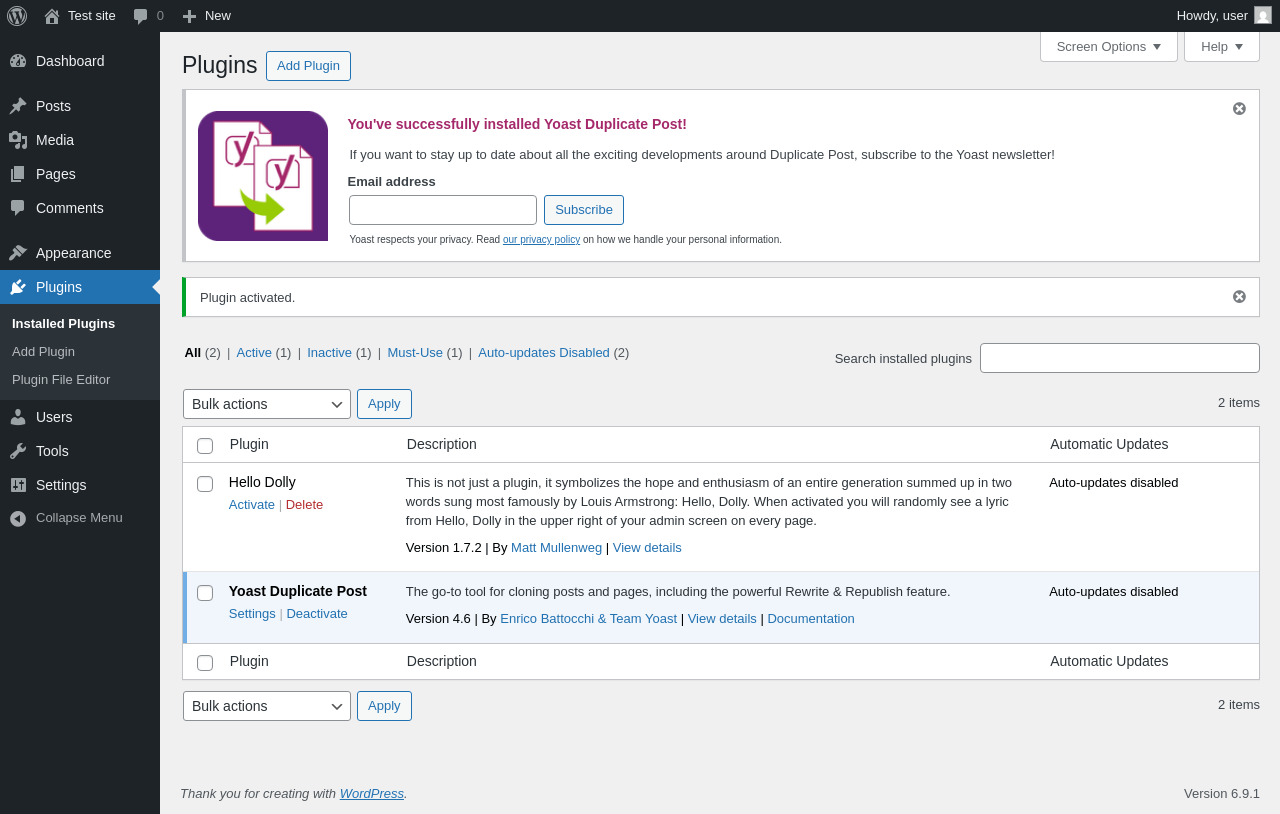Click the bottom '2 items' count
The width and height of the screenshot is (1280, 814).
point(1239,705)
